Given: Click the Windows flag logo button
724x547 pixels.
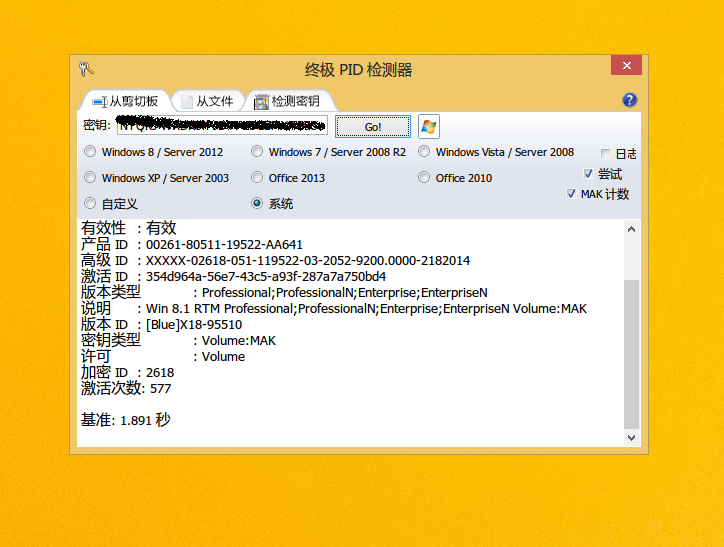Looking at the screenshot, I should [x=428, y=126].
